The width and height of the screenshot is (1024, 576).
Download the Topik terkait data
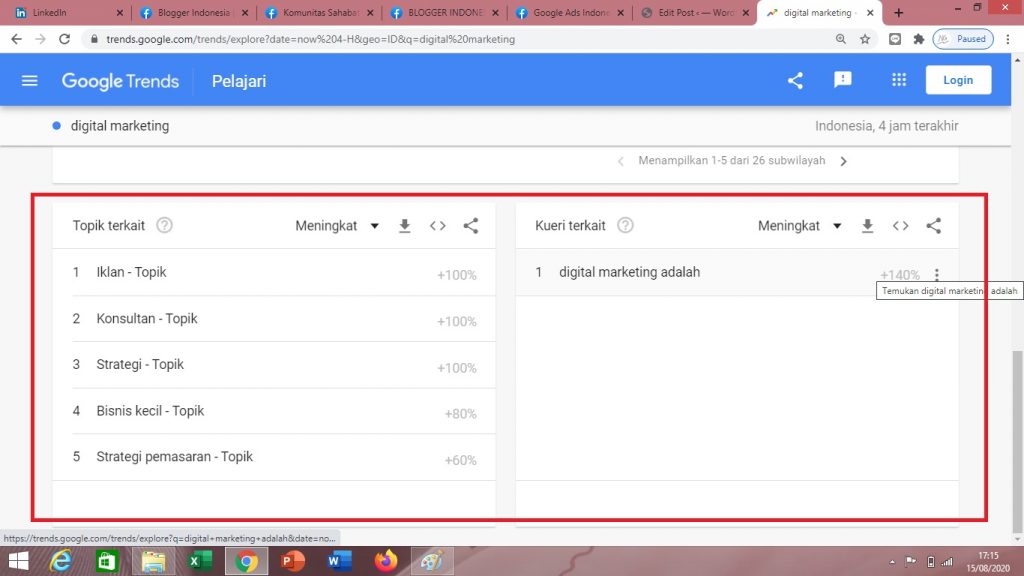click(x=405, y=226)
